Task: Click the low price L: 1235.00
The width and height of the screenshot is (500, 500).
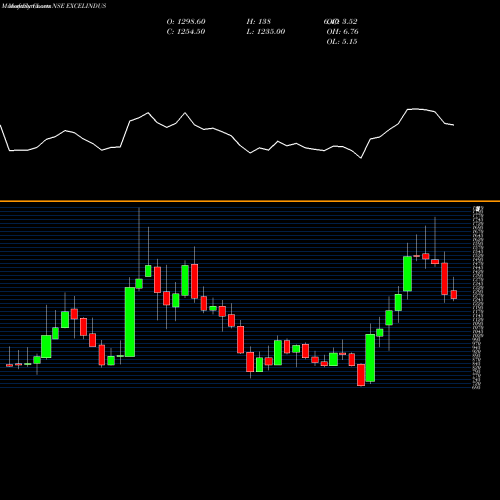Action: [266, 31]
